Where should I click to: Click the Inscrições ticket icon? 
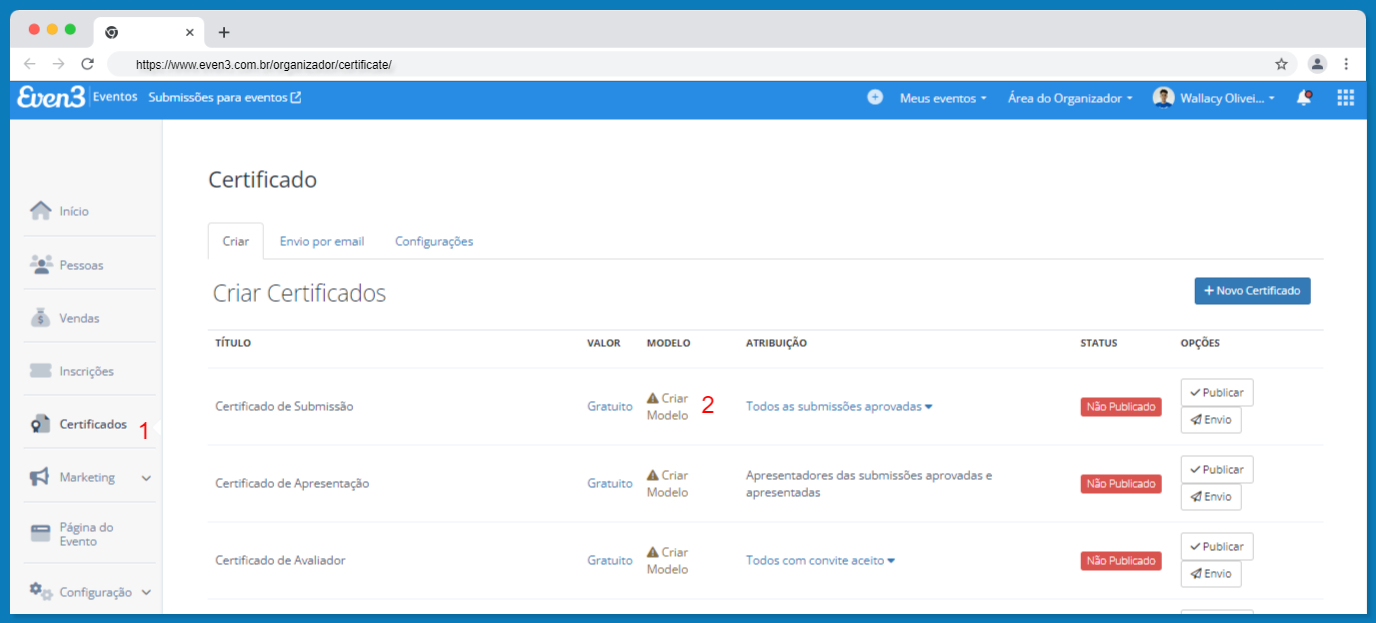41,371
